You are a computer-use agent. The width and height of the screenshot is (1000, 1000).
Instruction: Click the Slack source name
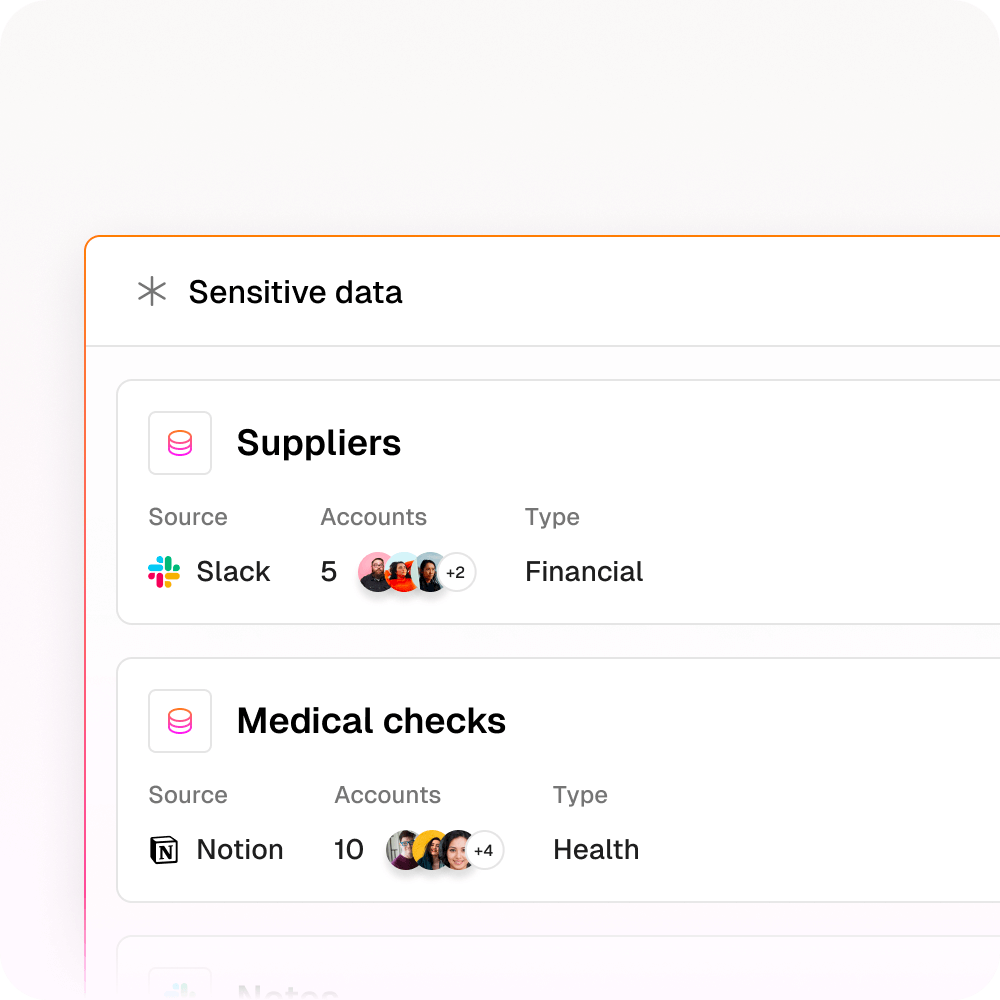[x=233, y=571]
